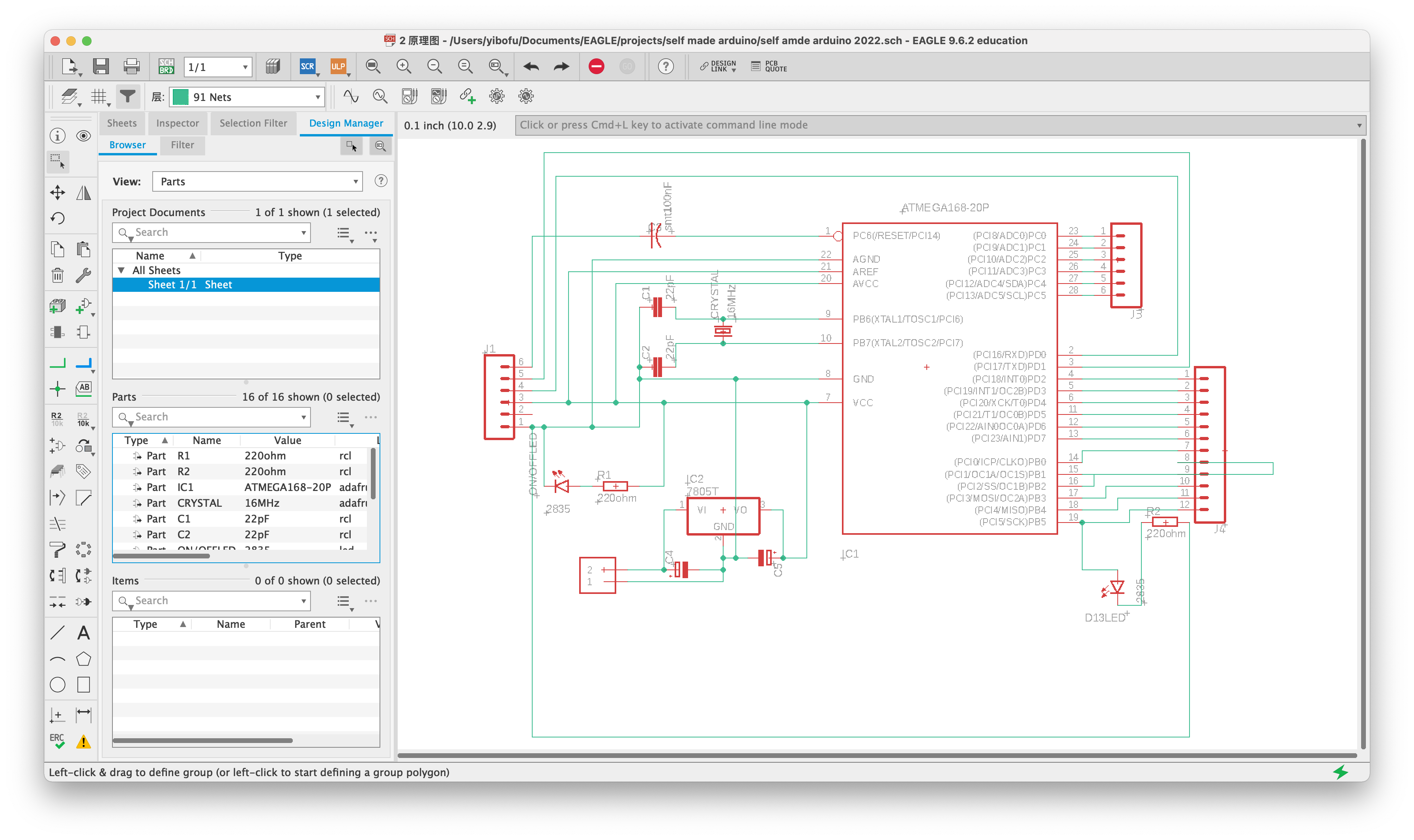1414x840 pixels.
Task: Collapse the All Sheets tree node
Action: click(x=121, y=271)
